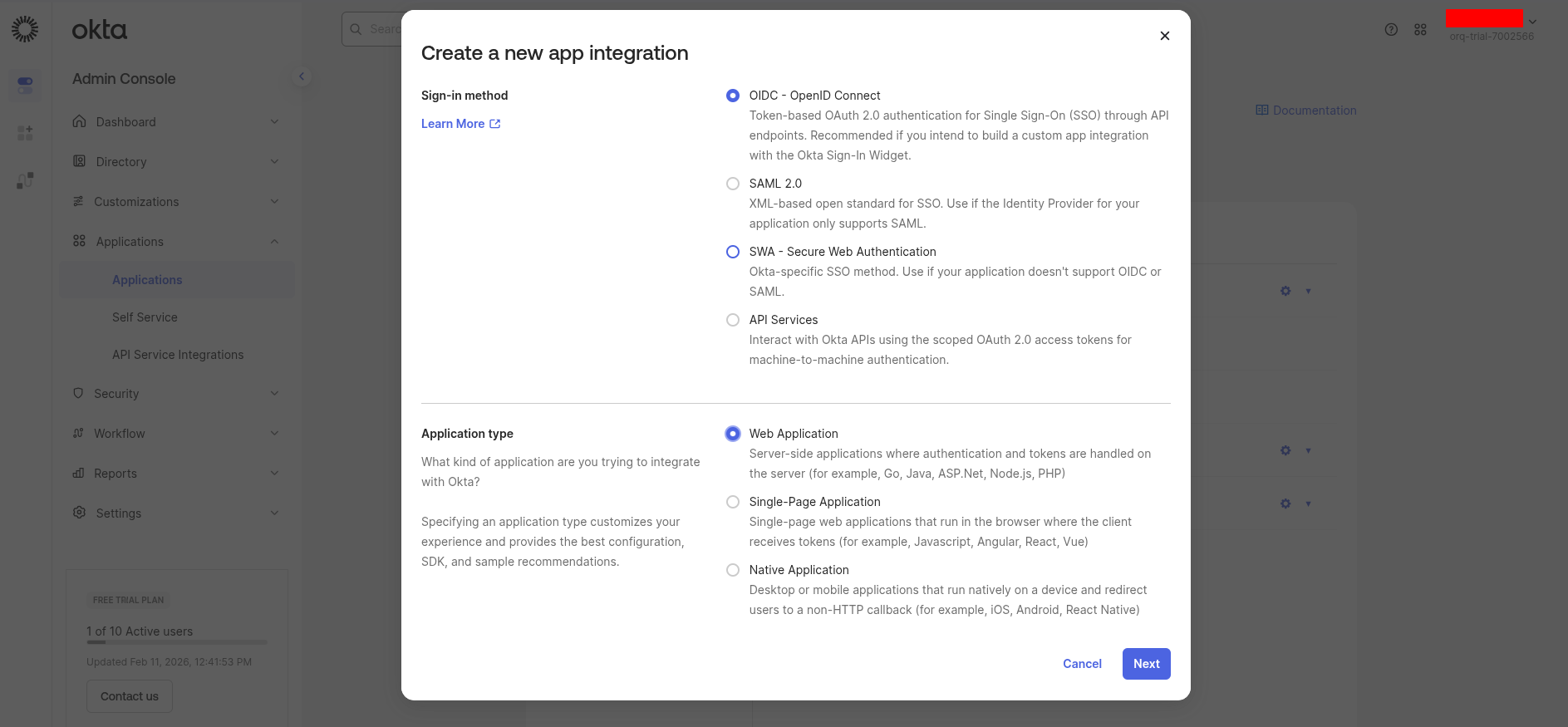Image resolution: width=1568 pixels, height=727 pixels.
Task: Click the third app row gear icon
Action: tap(1285, 503)
